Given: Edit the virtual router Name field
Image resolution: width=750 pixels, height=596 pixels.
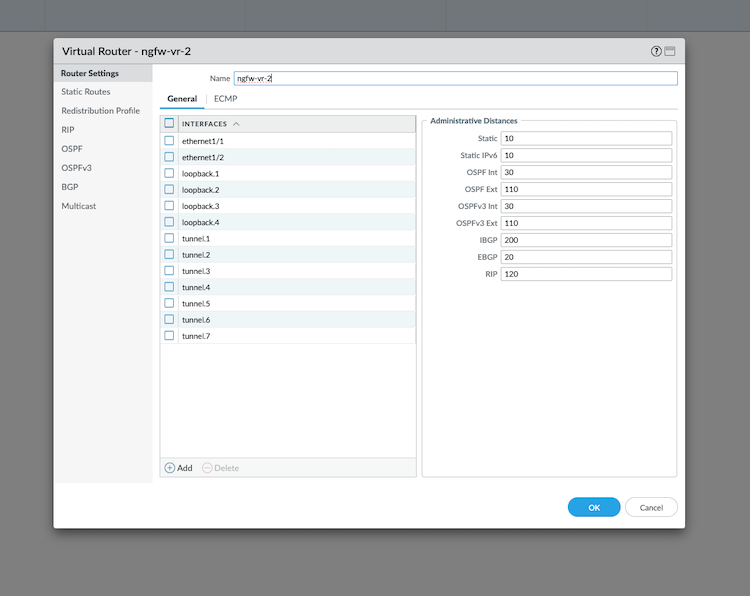Looking at the screenshot, I should [455, 78].
